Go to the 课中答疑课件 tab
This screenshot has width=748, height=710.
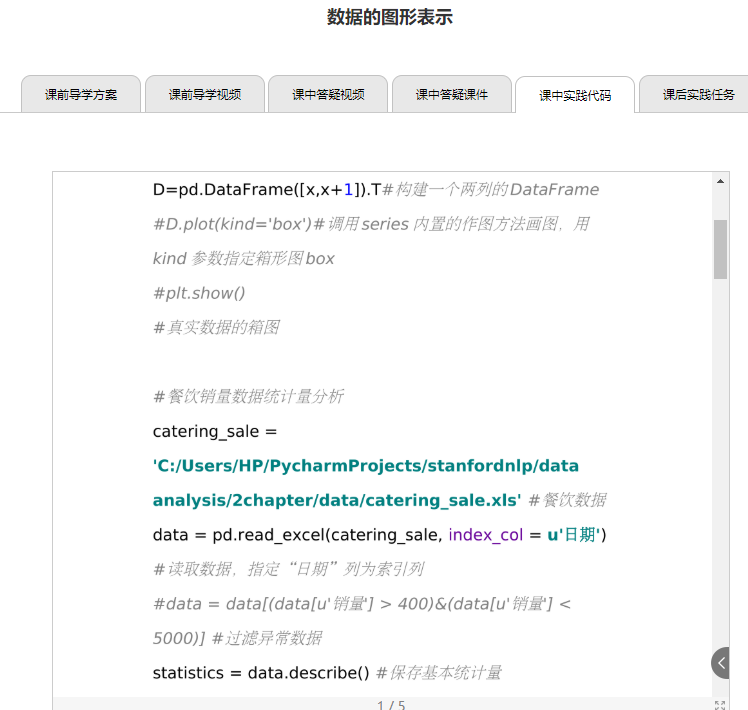click(x=452, y=95)
